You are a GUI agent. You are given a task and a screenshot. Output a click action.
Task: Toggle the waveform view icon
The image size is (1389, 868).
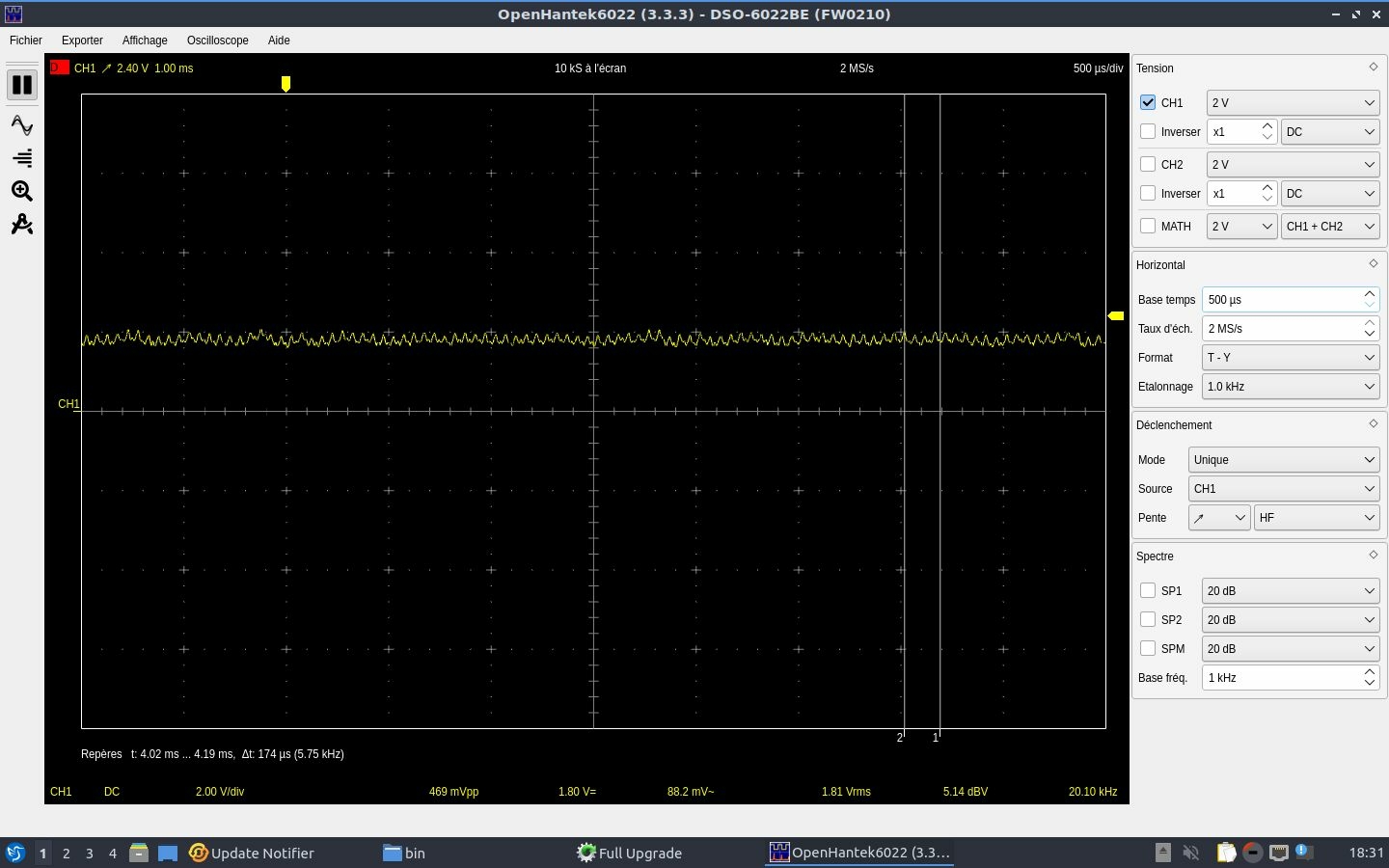coord(21,125)
